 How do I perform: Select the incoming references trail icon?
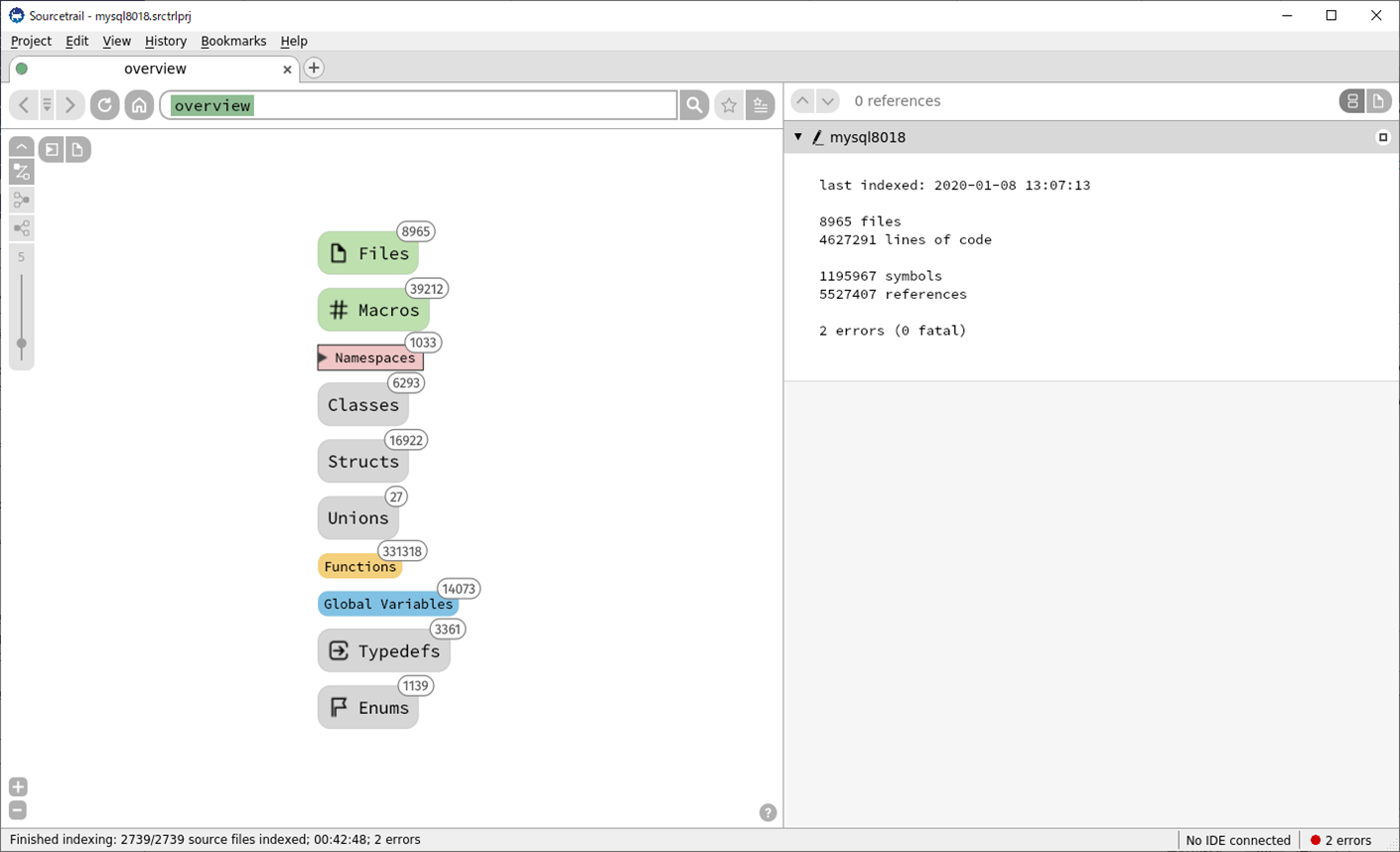click(x=21, y=200)
